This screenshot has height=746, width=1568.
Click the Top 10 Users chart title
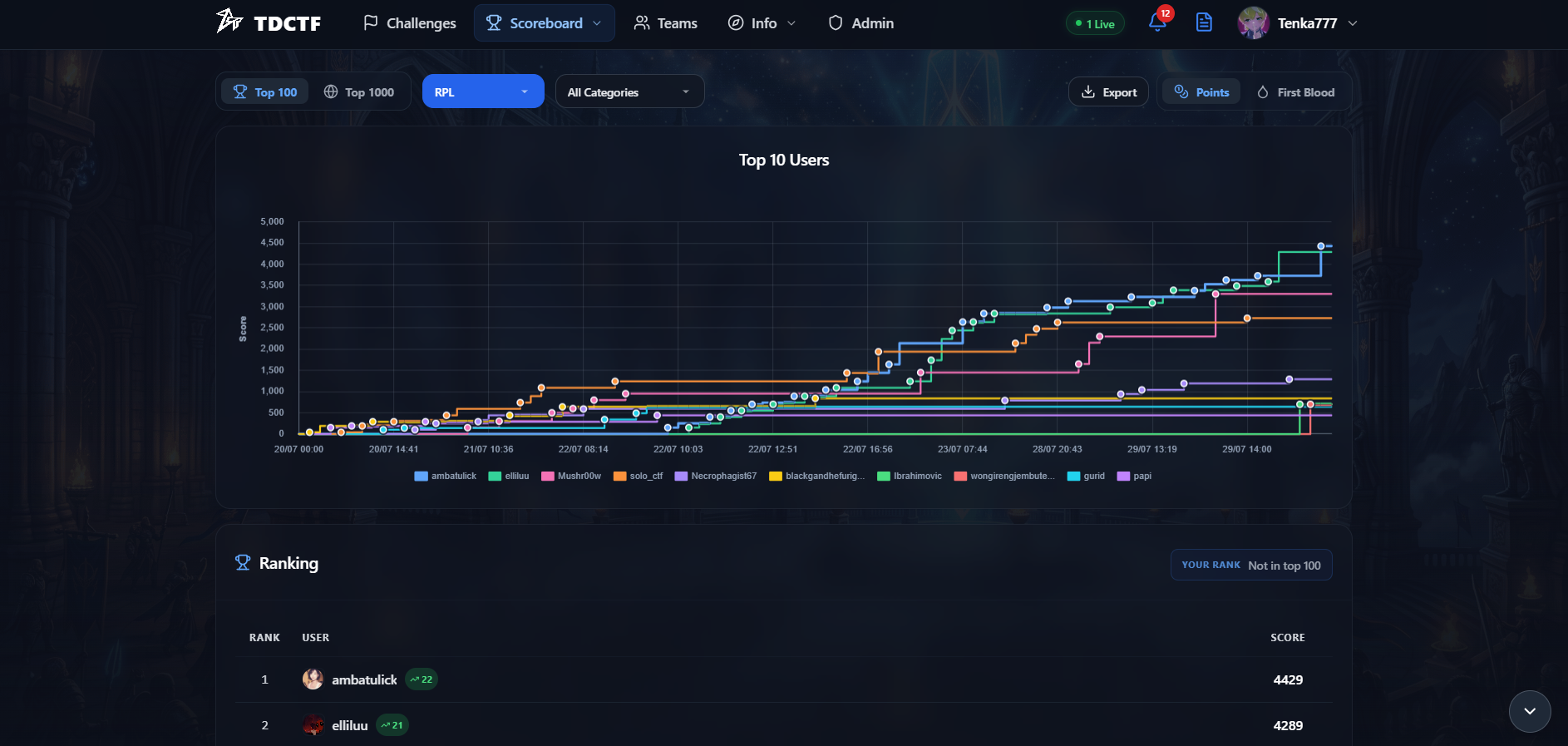point(784,160)
